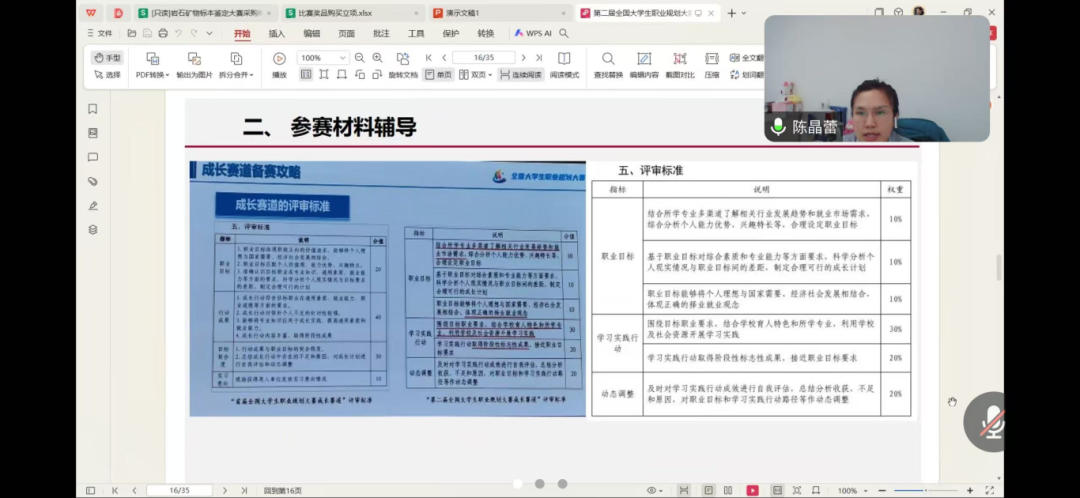1080x498 pixels.
Task: Adjust the zoom slider in status bar
Action: pos(925,490)
